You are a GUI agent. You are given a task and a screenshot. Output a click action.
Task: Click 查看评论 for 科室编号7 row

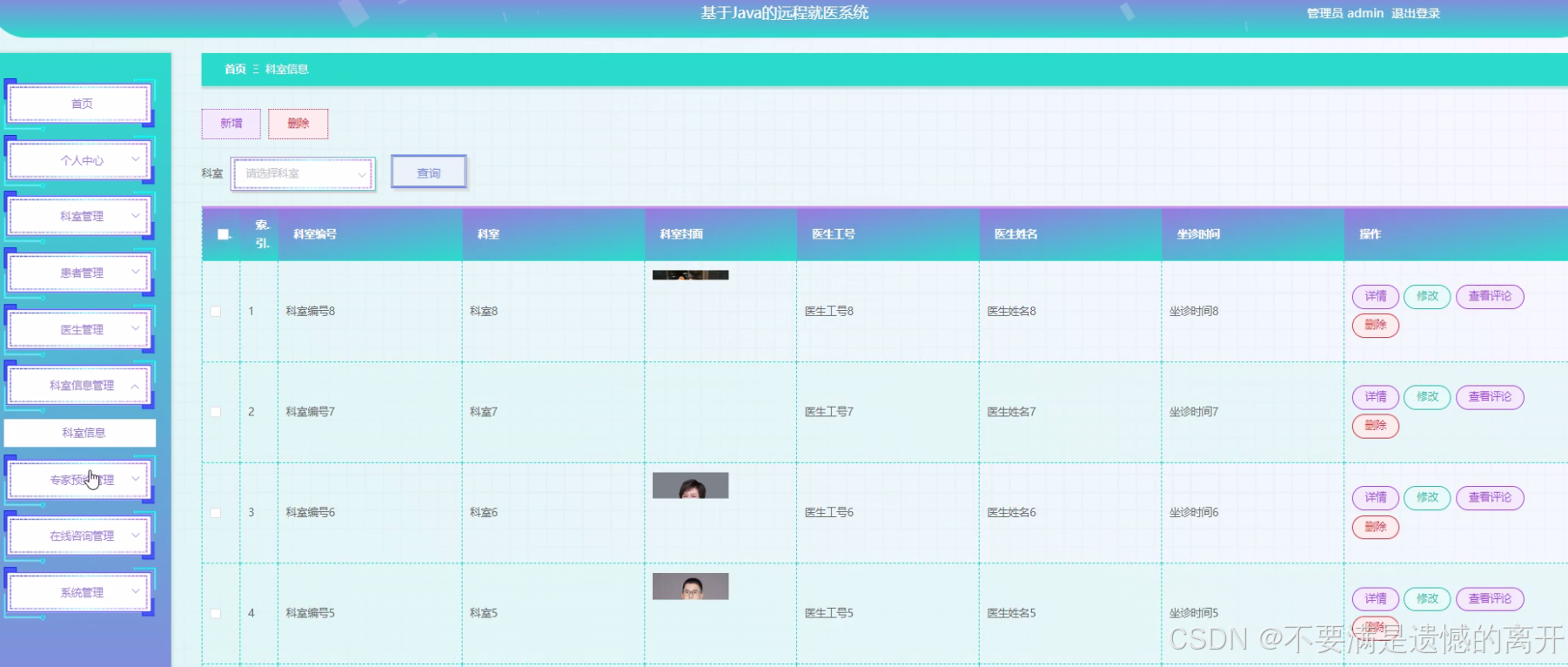coord(1490,397)
